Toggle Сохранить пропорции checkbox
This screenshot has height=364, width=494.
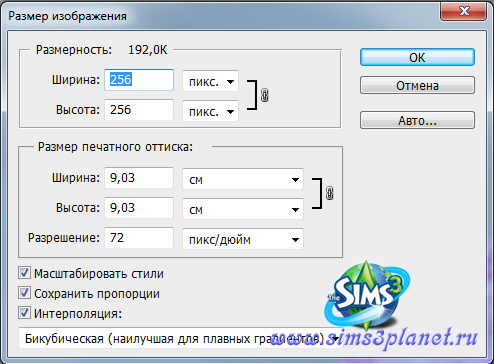(x=24, y=293)
